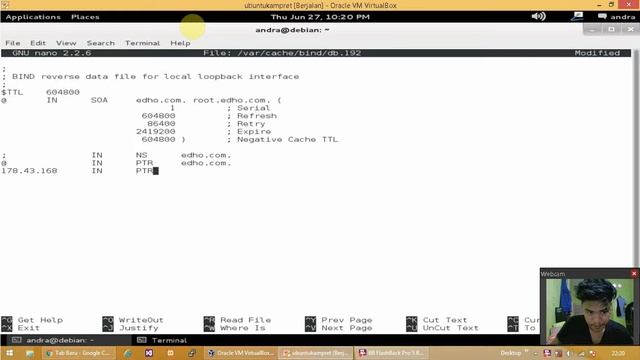Close the Webcam overlay window
640x360 pixels.
click(x=634, y=273)
